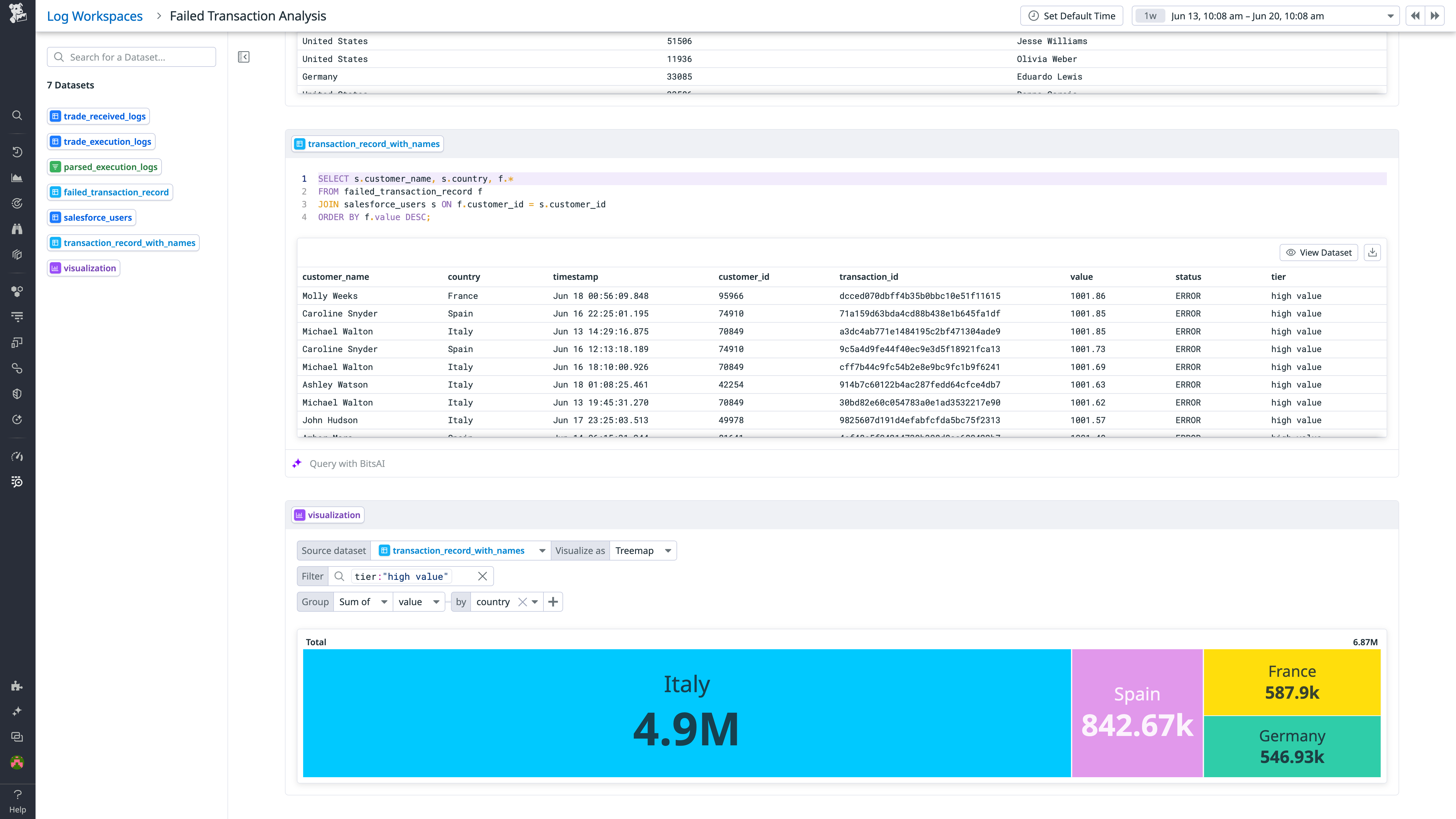Open the user profile avatar
The height and width of the screenshot is (819, 1456).
coord(17,762)
